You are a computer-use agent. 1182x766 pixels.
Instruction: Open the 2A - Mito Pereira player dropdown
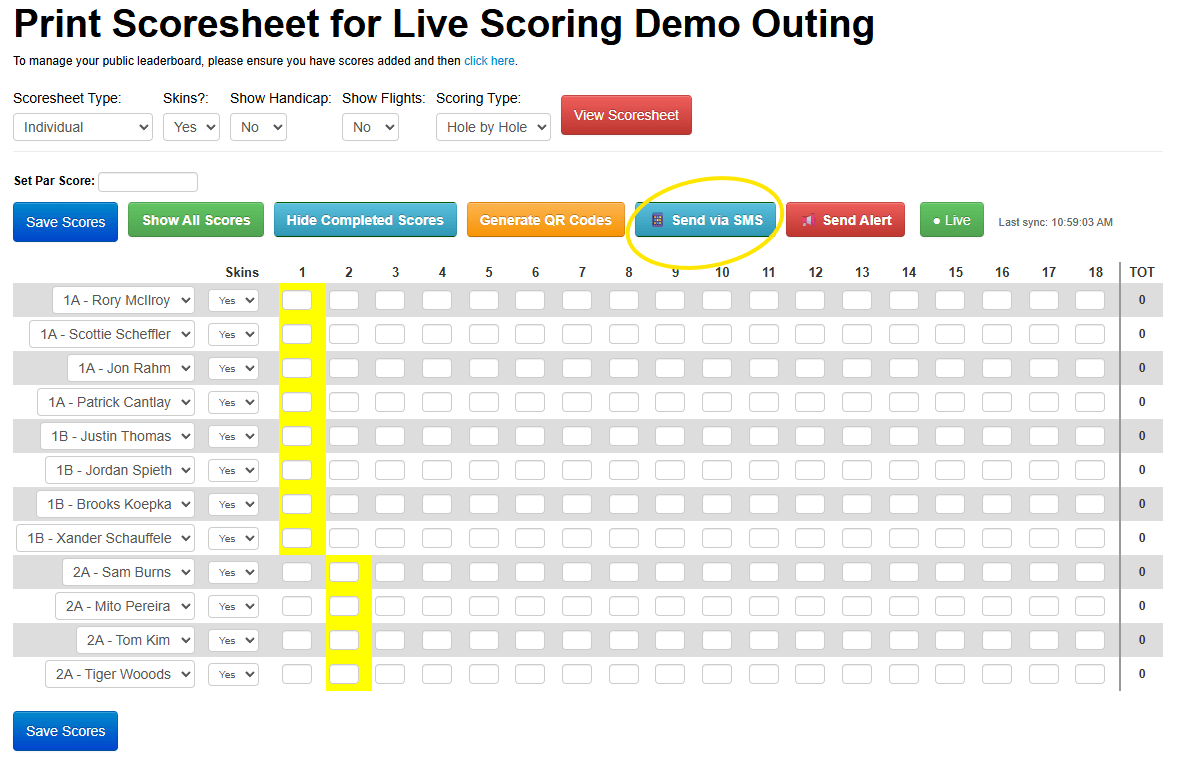point(124,605)
